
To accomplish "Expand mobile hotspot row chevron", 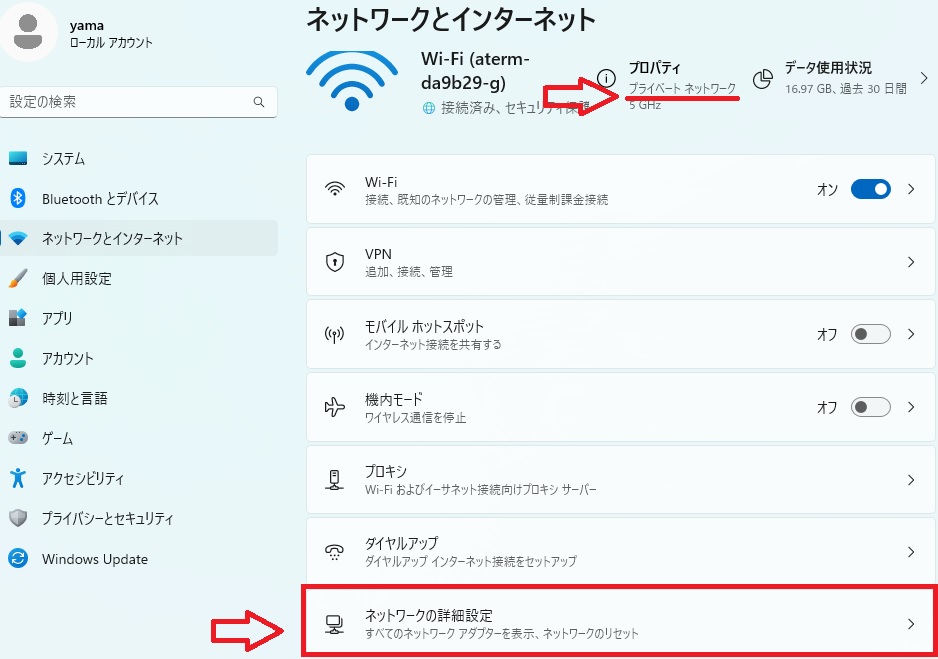I will click(911, 334).
